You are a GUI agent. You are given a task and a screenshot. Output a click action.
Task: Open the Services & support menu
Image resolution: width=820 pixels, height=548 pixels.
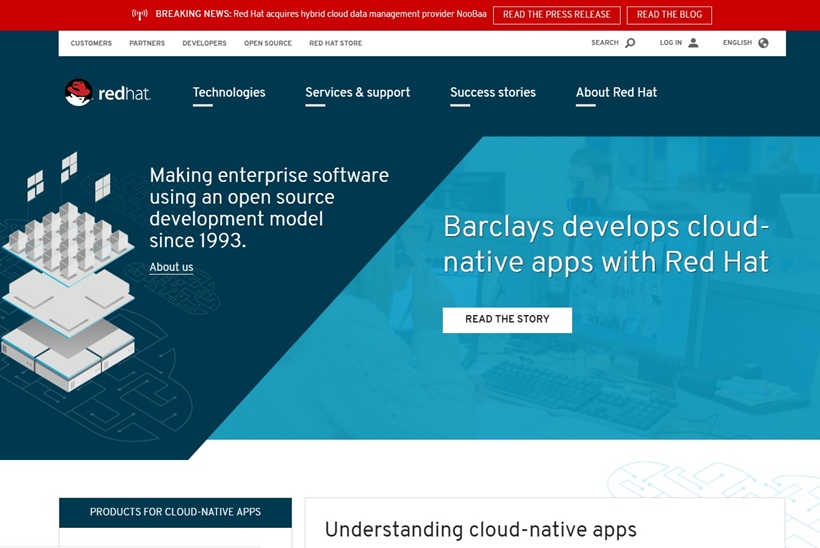358,93
